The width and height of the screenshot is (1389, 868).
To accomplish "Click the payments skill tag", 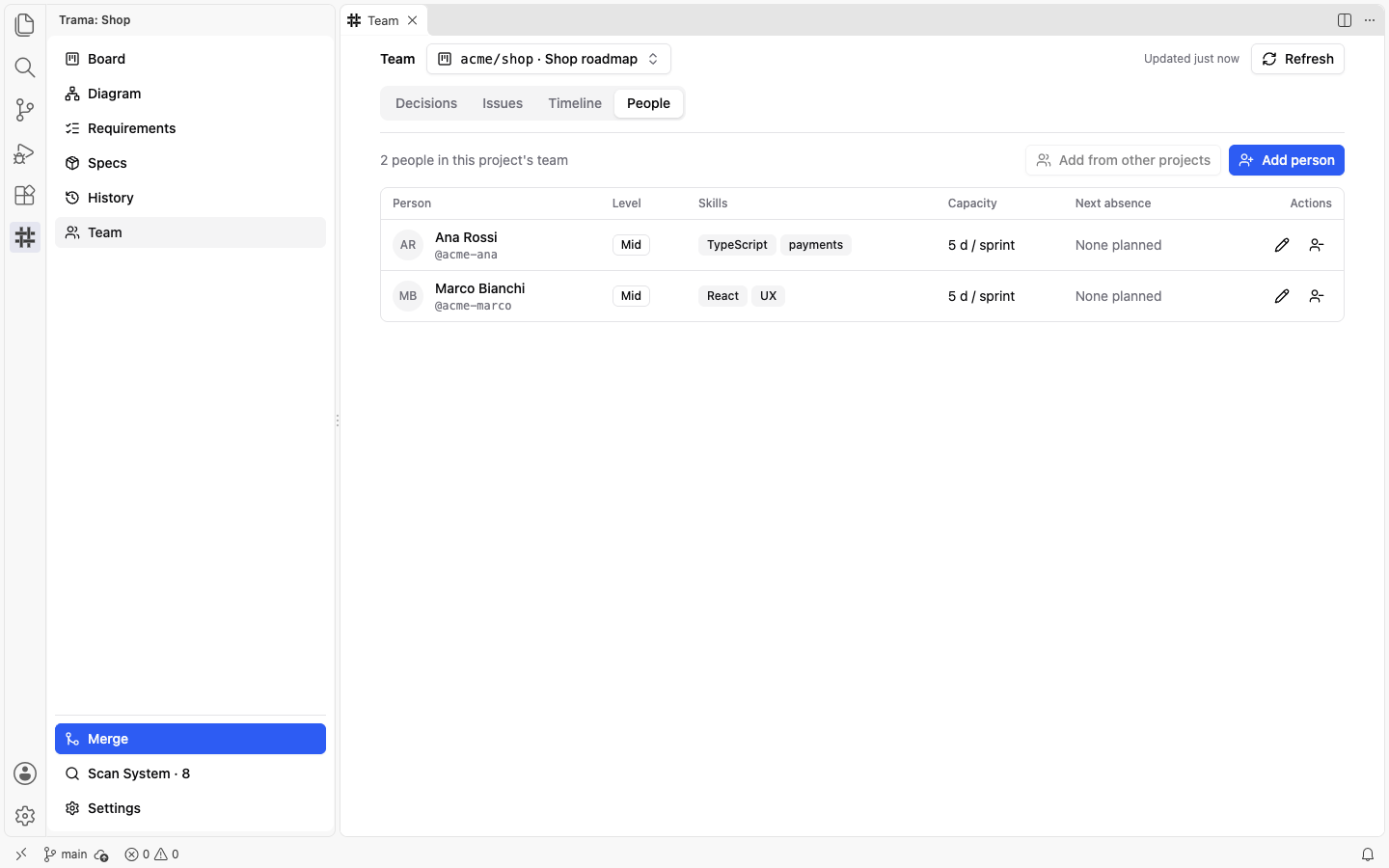I will (x=816, y=245).
